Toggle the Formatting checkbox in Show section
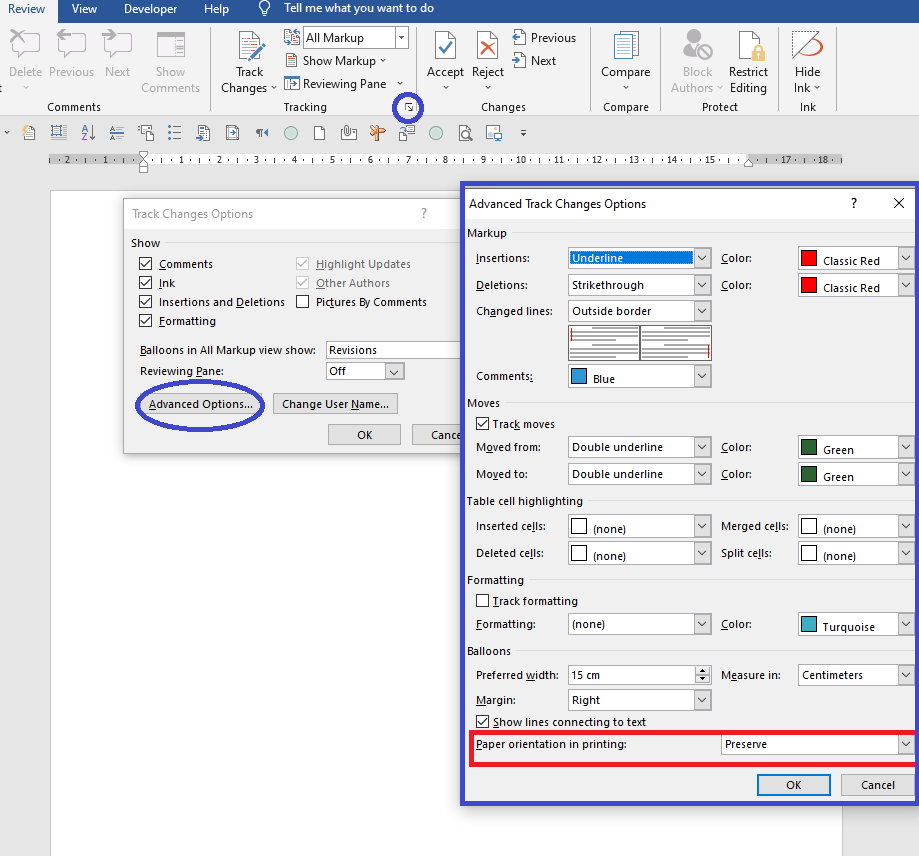Image resolution: width=919 pixels, height=856 pixels. 145,321
